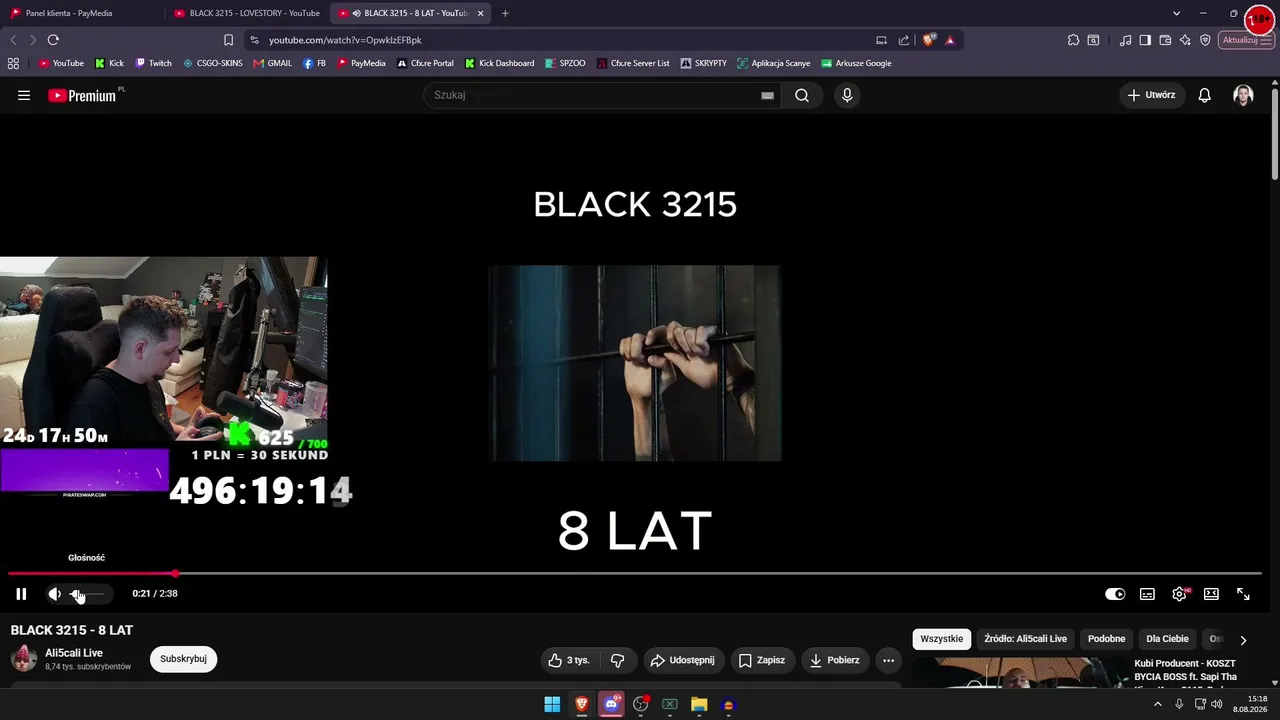Image resolution: width=1280 pixels, height=720 pixels.
Task: Dislike the video with thumbs down
Action: tap(617, 660)
